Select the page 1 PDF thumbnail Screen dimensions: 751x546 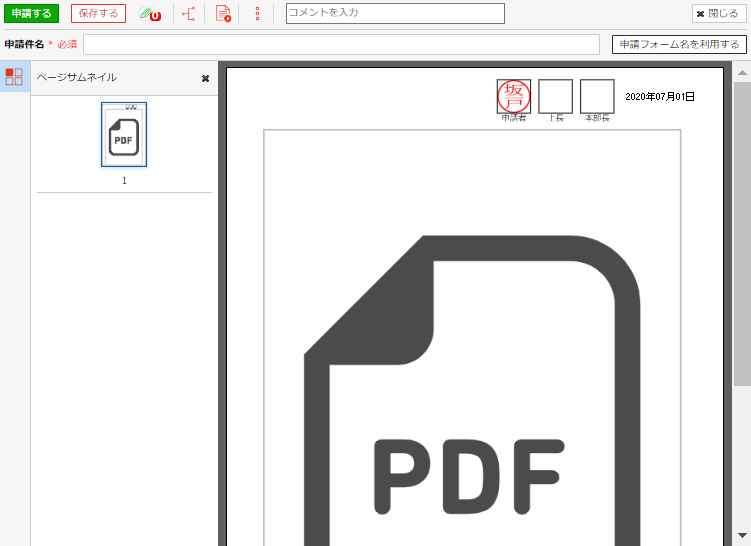(x=124, y=135)
